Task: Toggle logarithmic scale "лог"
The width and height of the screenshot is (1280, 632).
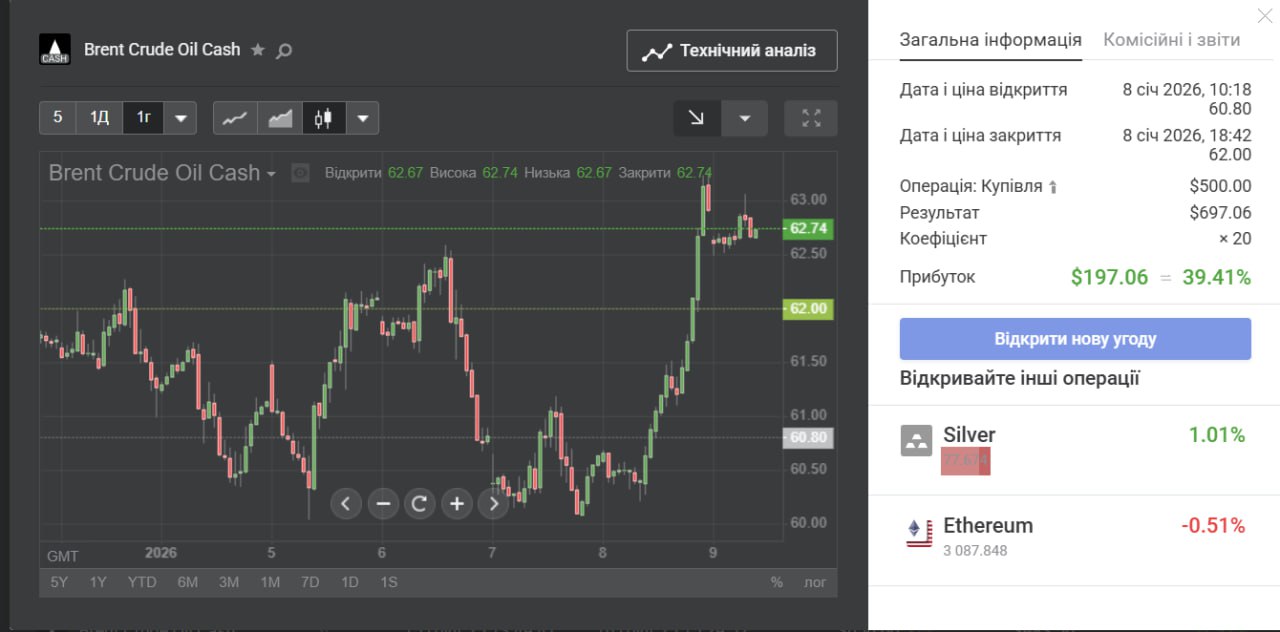Action: click(x=816, y=582)
